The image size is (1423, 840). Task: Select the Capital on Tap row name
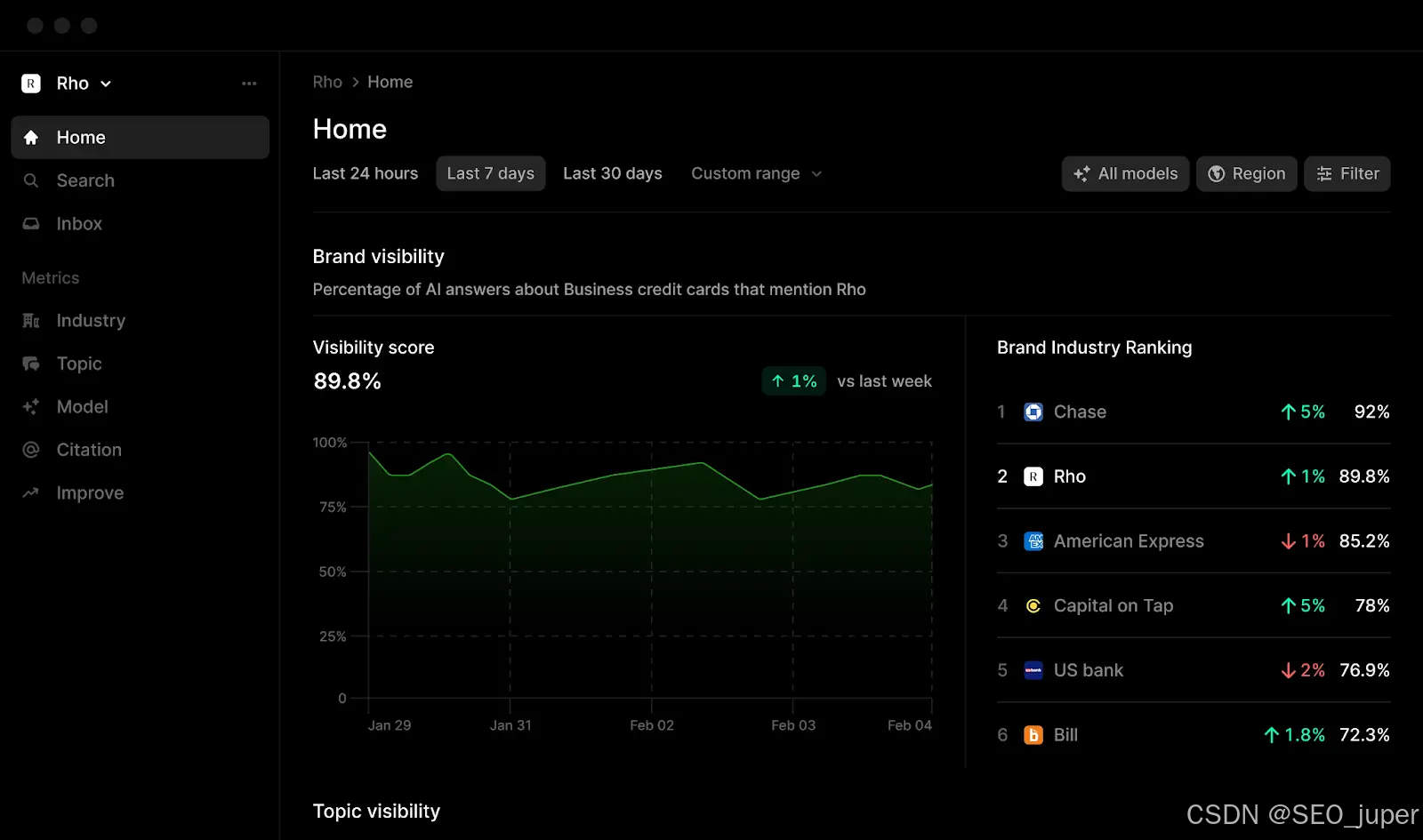point(1113,606)
